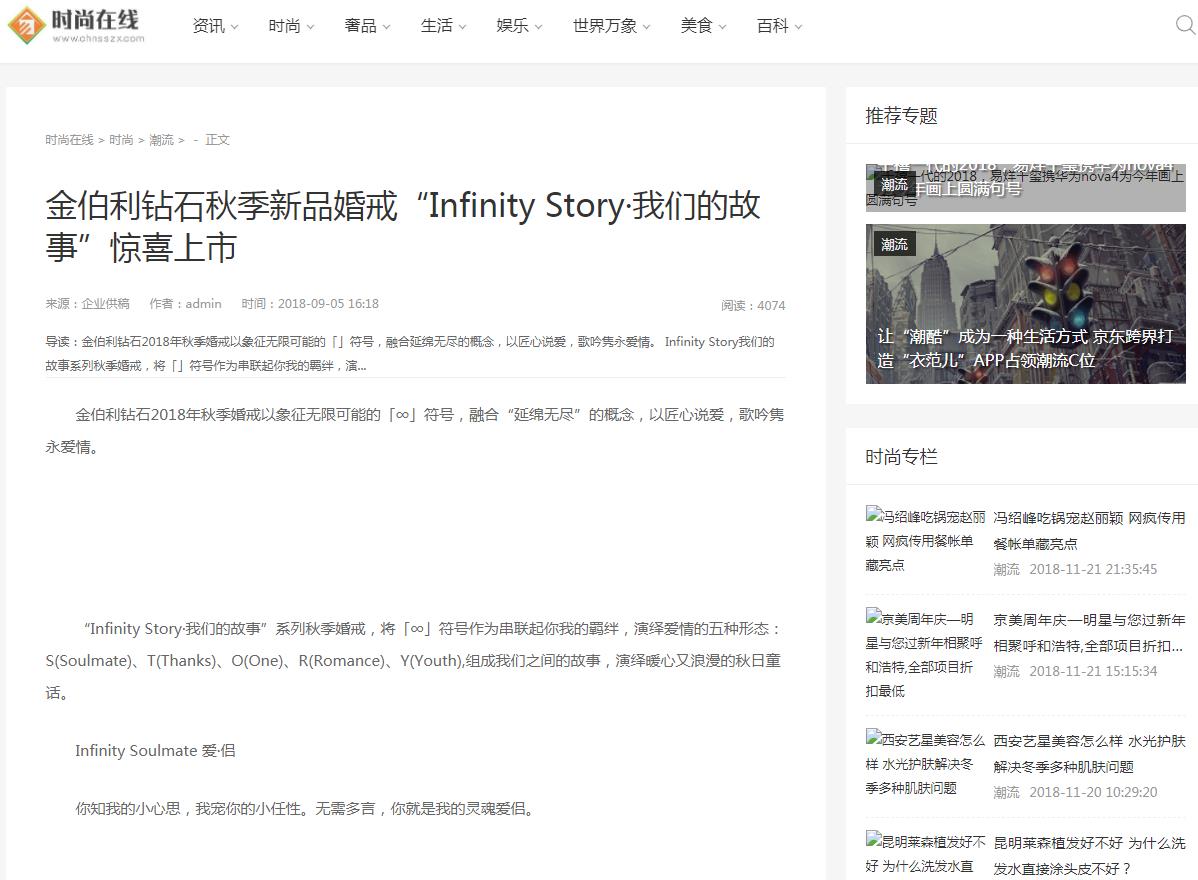Open the 娱乐 navigation menu
This screenshot has width=1198, height=880.
pyautogui.click(x=520, y=26)
